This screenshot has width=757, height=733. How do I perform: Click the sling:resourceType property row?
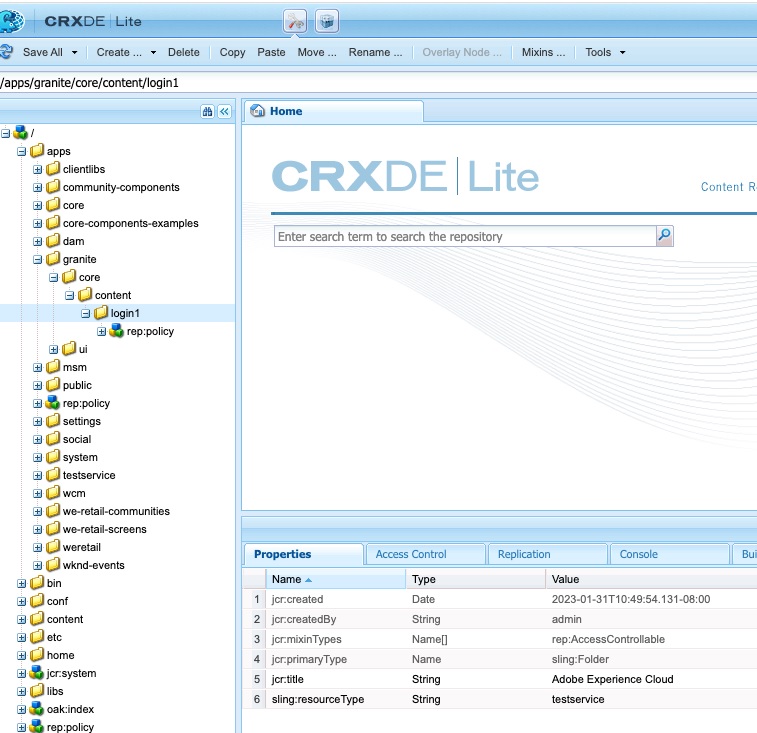[x=499, y=699]
